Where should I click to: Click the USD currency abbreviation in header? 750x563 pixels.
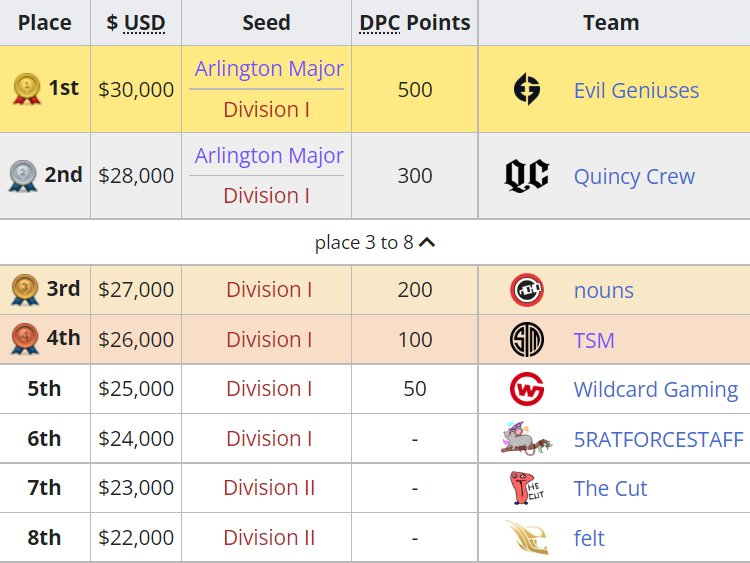point(145,23)
